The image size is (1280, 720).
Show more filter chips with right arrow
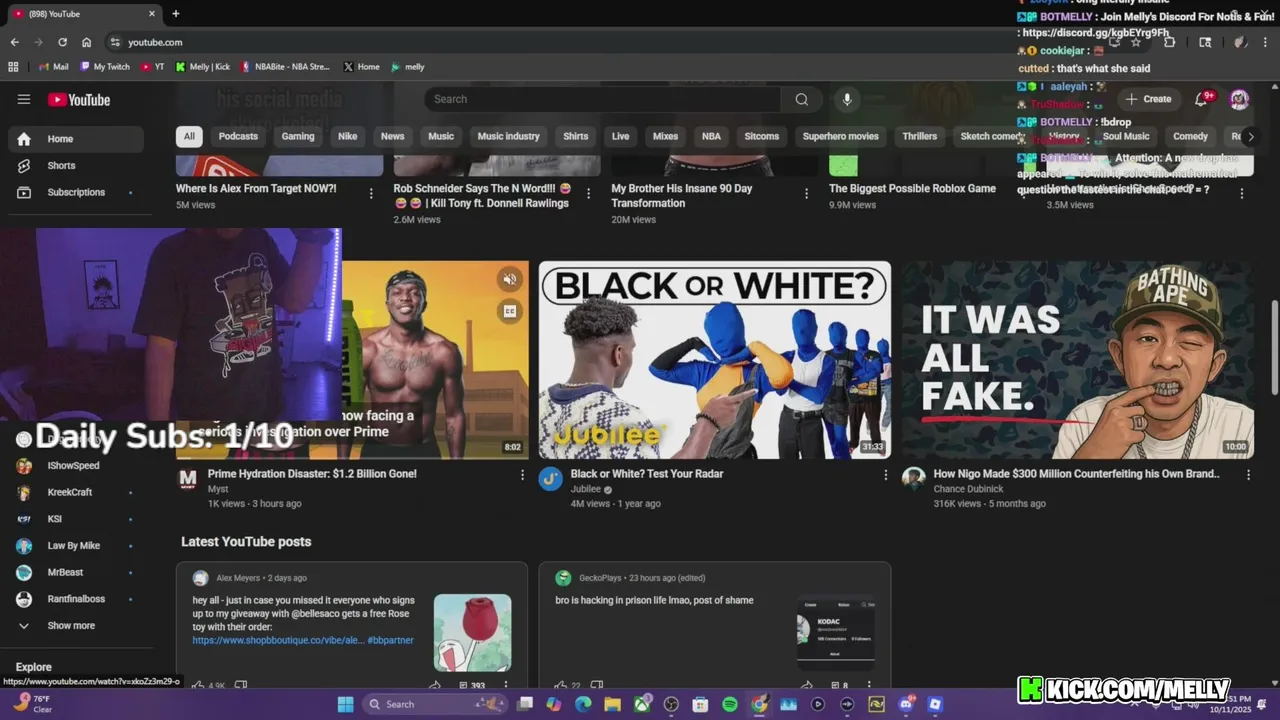tap(1250, 136)
